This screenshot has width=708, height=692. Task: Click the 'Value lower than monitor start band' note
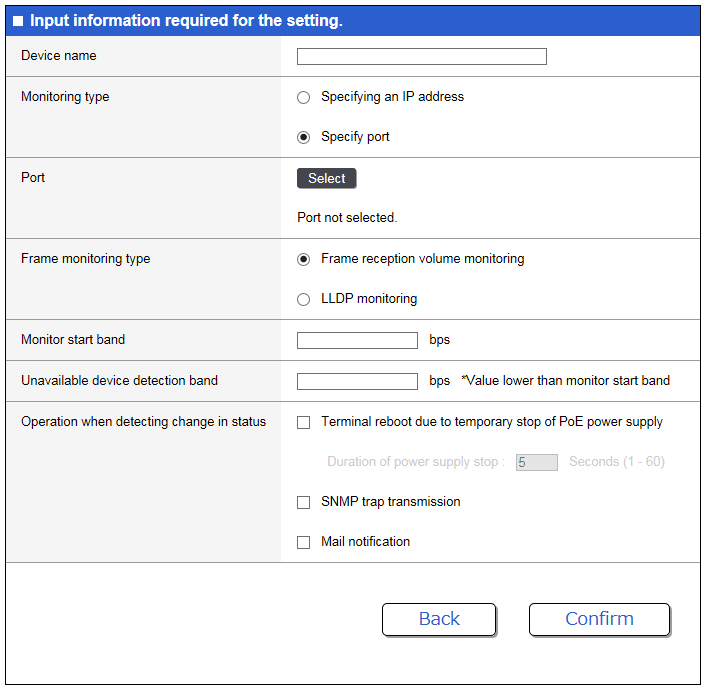565,381
